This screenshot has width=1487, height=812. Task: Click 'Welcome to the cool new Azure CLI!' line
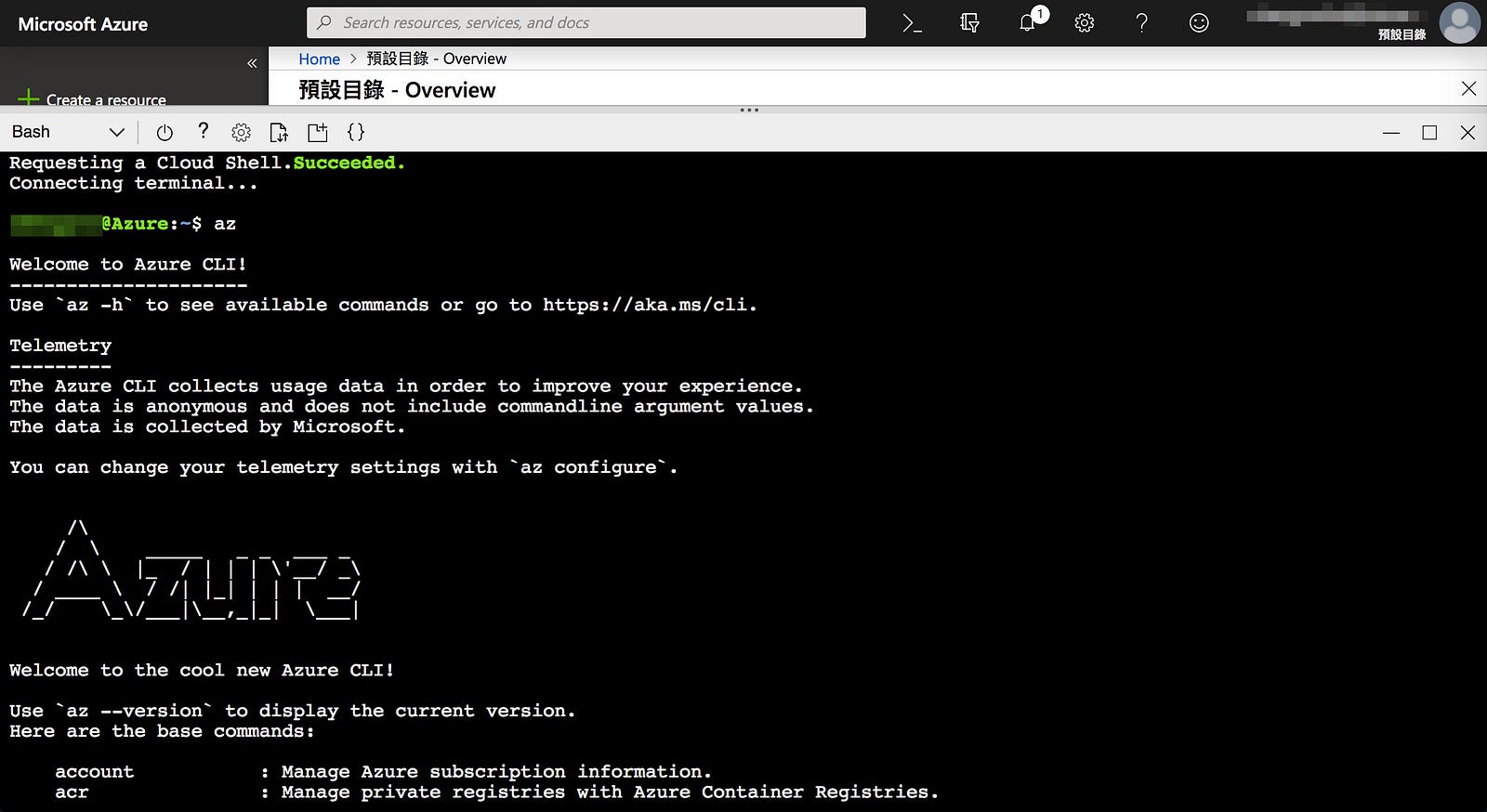(202, 671)
